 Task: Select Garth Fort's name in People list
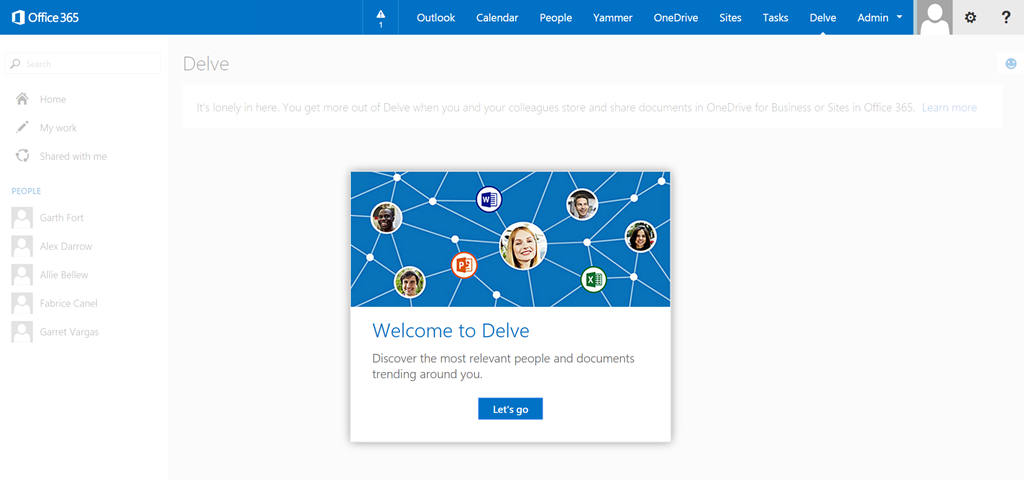[61, 217]
